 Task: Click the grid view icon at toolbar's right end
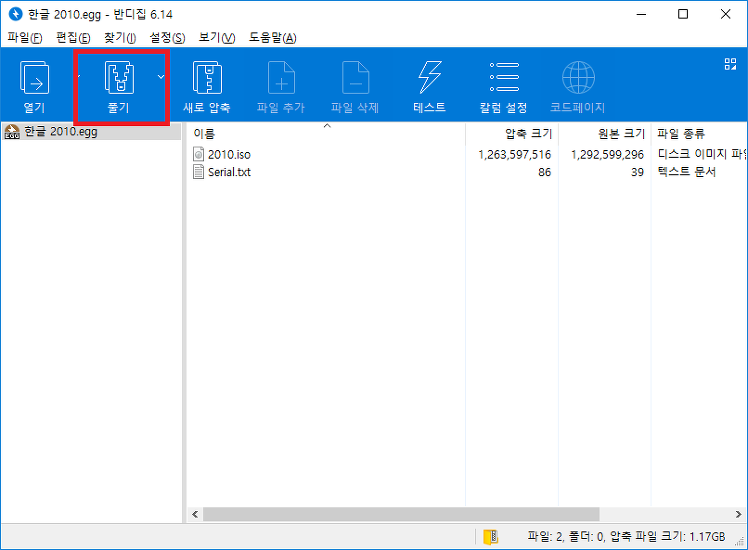click(730, 64)
